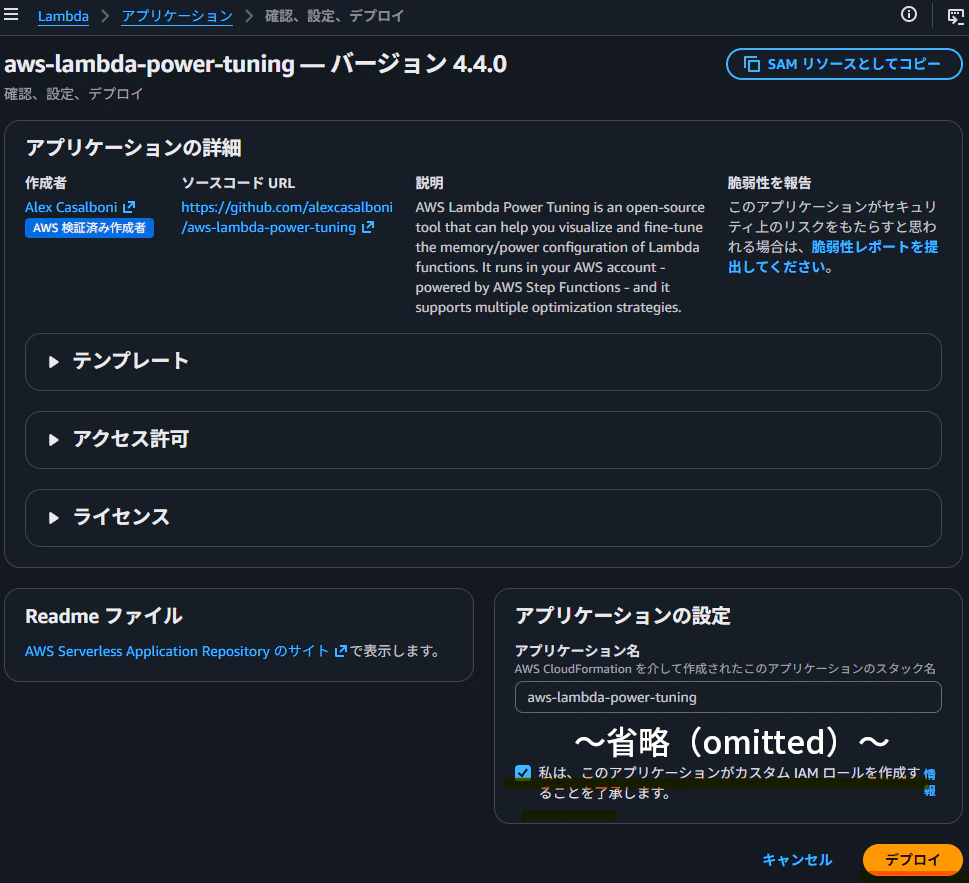The height and width of the screenshot is (883, 969).
Task: Expand the アクセス許可 section
Action: (483, 439)
